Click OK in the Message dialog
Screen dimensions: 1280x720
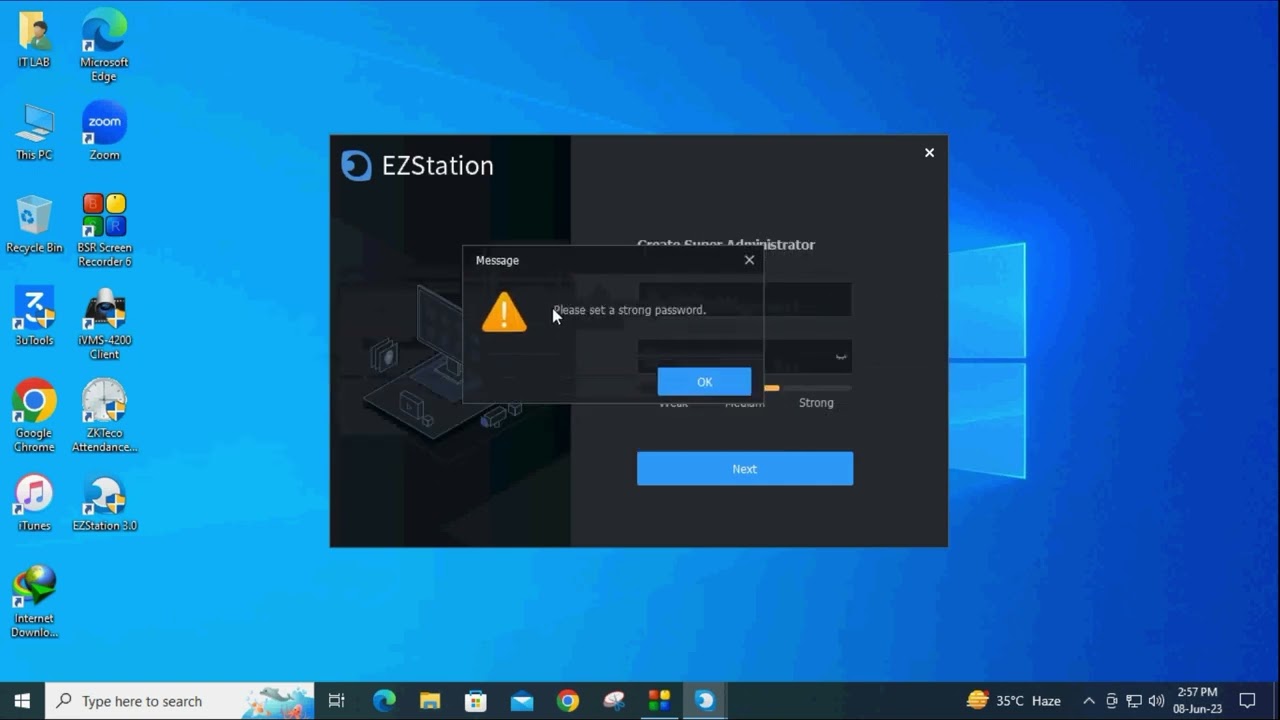pyautogui.click(x=704, y=381)
